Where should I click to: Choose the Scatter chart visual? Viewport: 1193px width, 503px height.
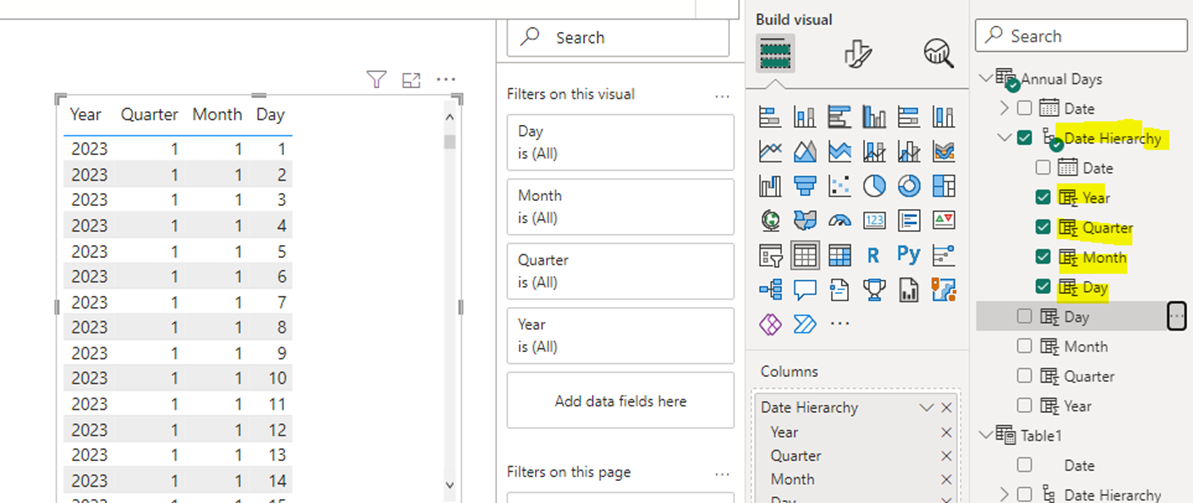click(839, 185)
